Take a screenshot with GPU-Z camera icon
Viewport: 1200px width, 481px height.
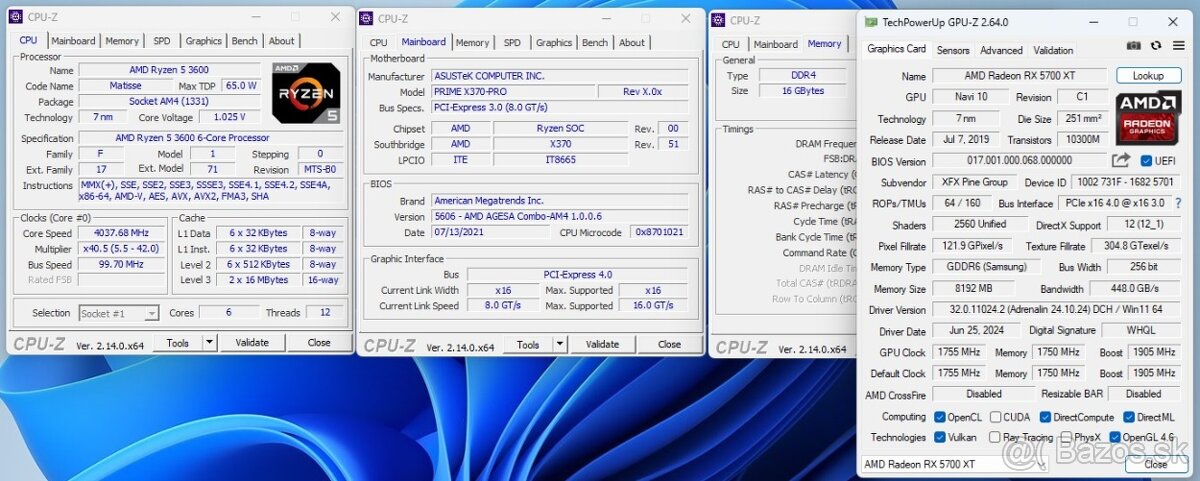(x=1133, y=46)
